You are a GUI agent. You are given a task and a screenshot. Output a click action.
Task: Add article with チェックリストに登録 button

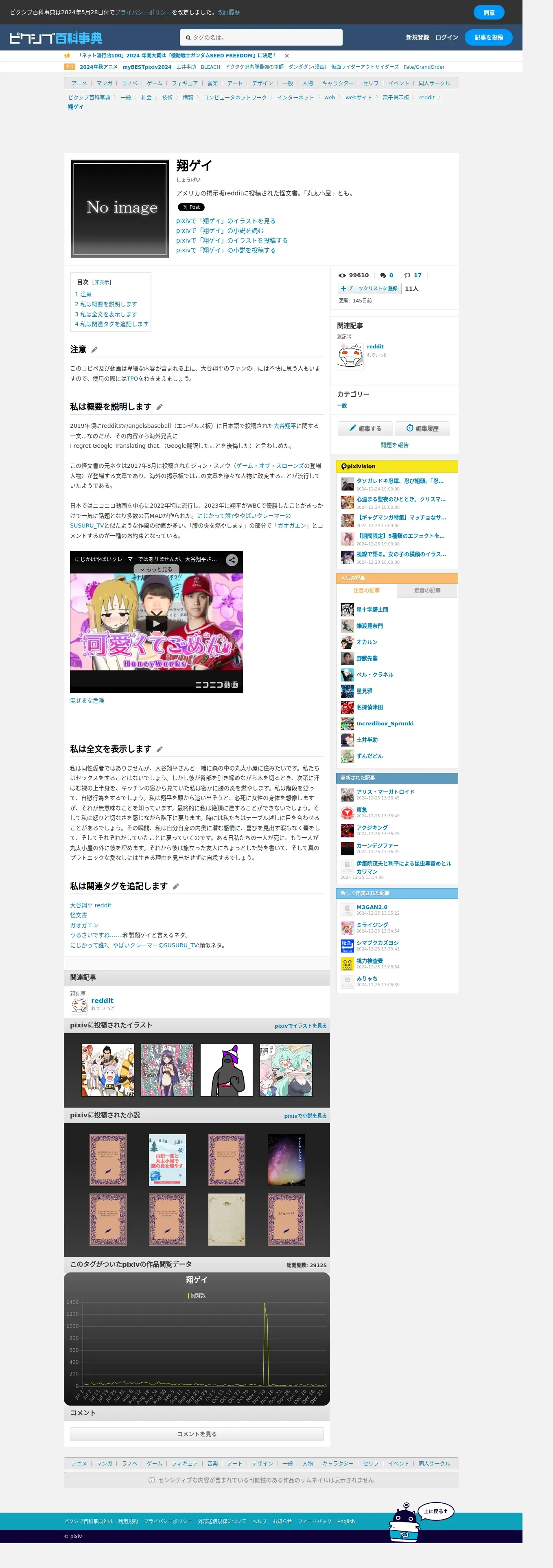click(369, 289)
